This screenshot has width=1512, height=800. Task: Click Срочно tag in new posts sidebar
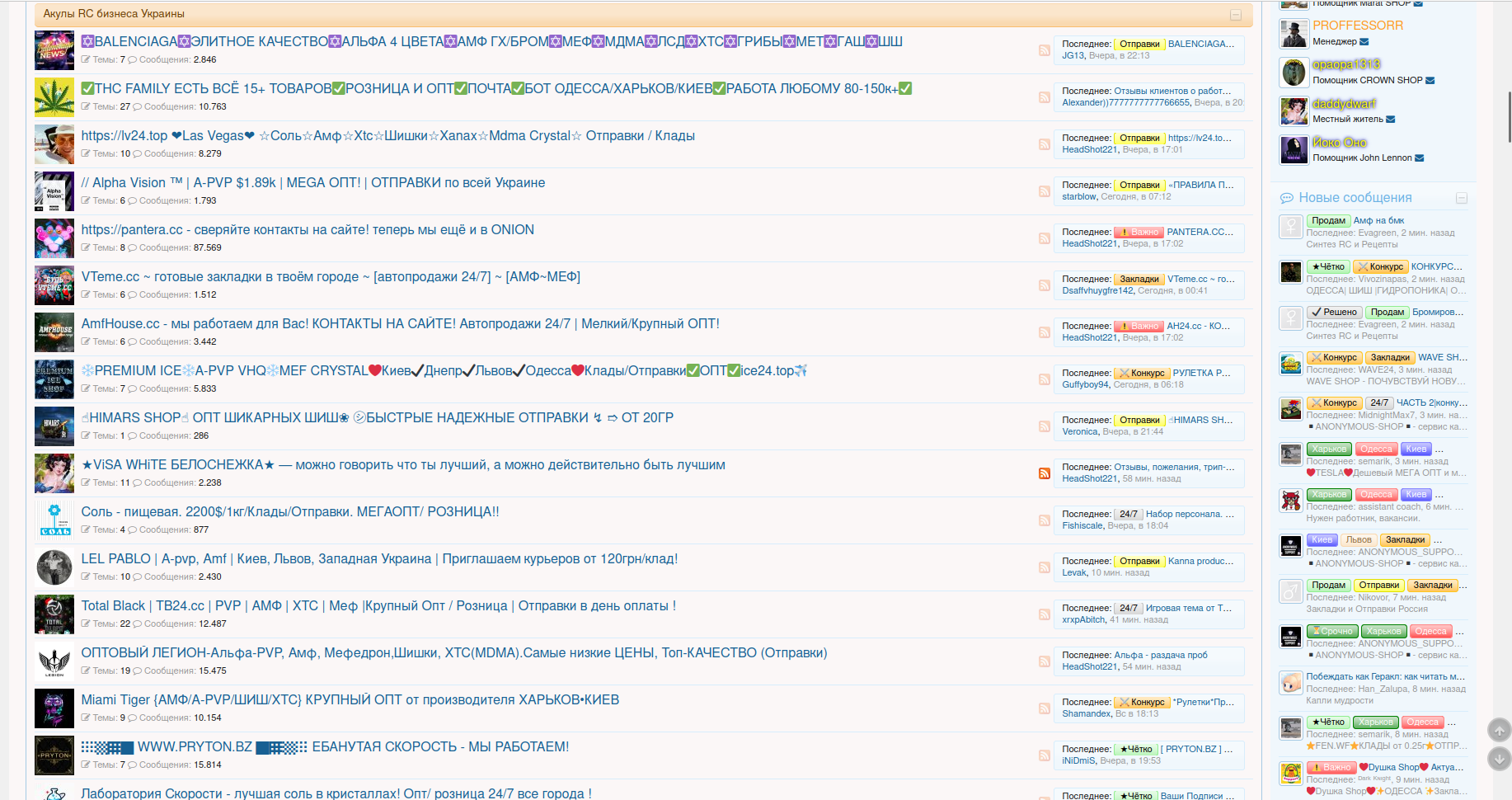1332,632
